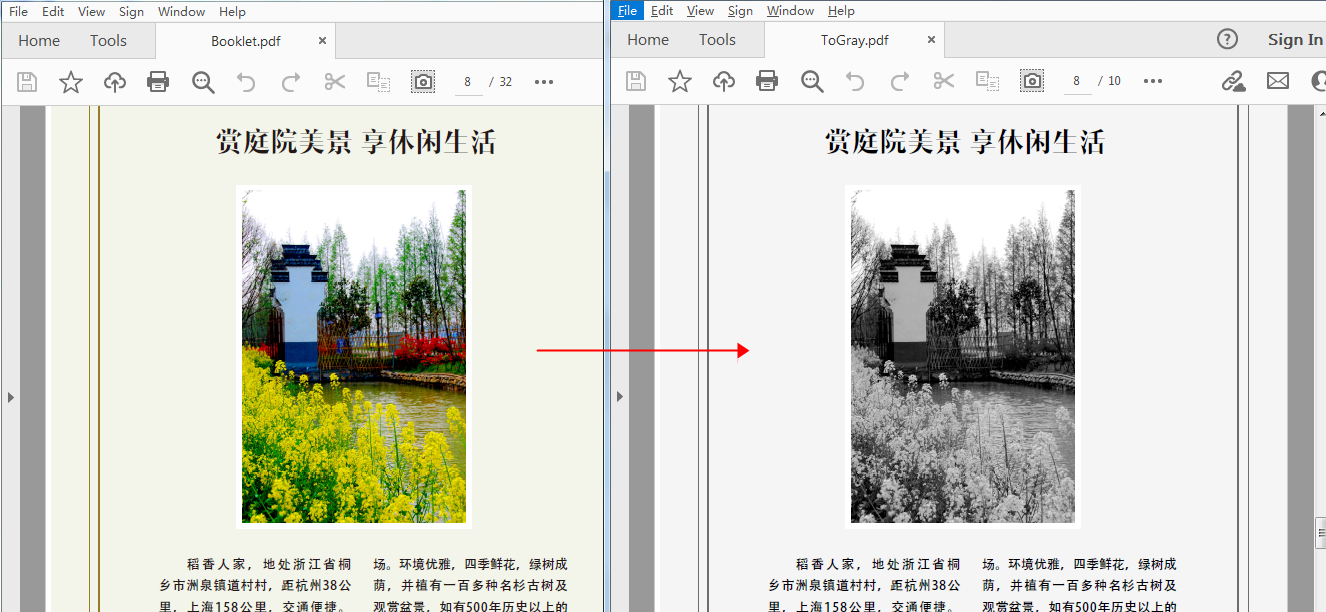The image size is (1326, 612).
Task: Click vertical scrollbar thumb in ToGray.pdf window
Action: 1320,534
